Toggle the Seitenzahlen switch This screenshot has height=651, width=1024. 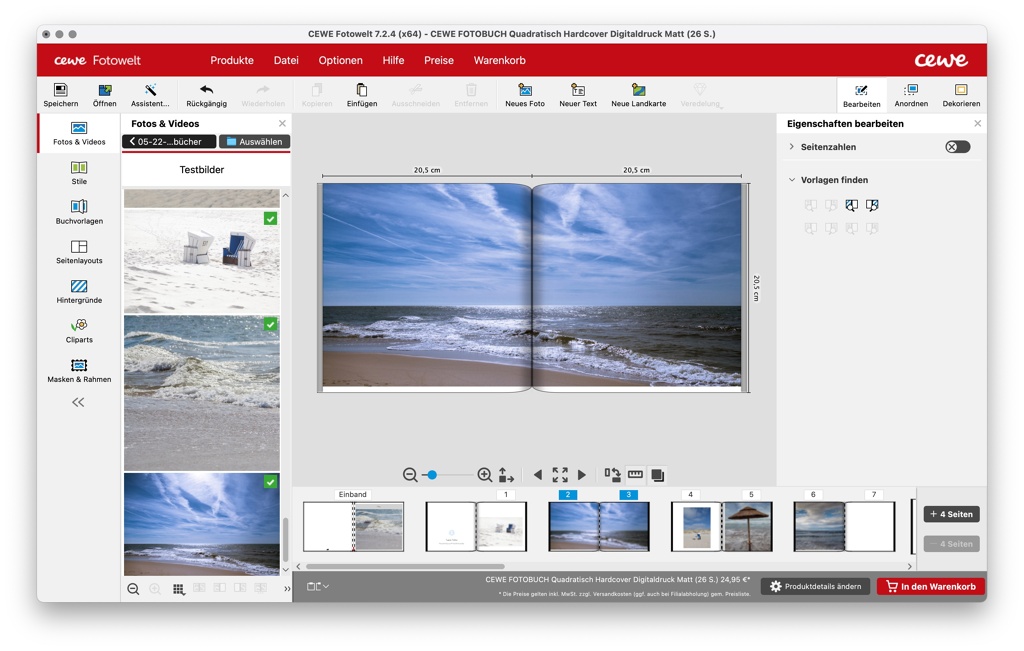tap(957, 147)
